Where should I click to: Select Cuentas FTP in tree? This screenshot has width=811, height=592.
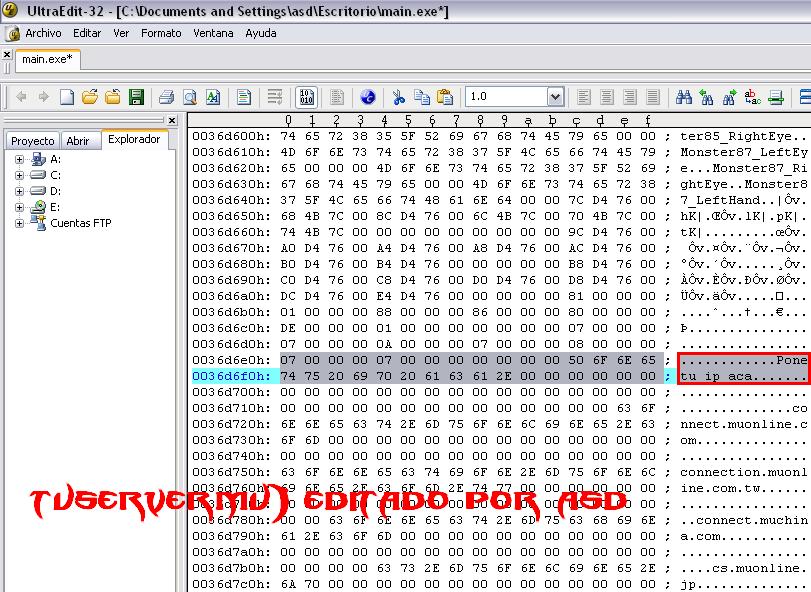(x=81, y=223)
